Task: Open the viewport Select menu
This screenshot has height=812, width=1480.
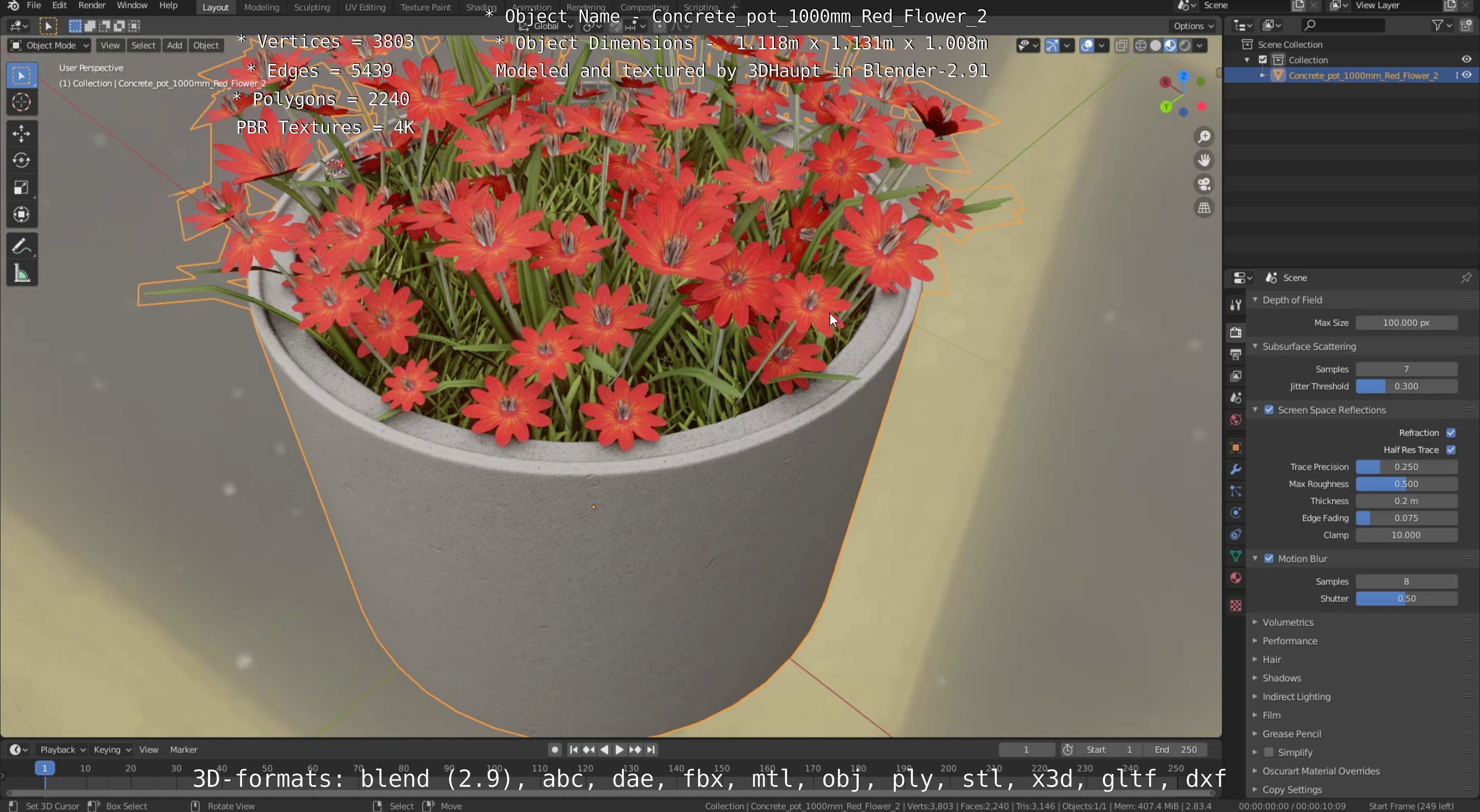Action: point(143,45)
